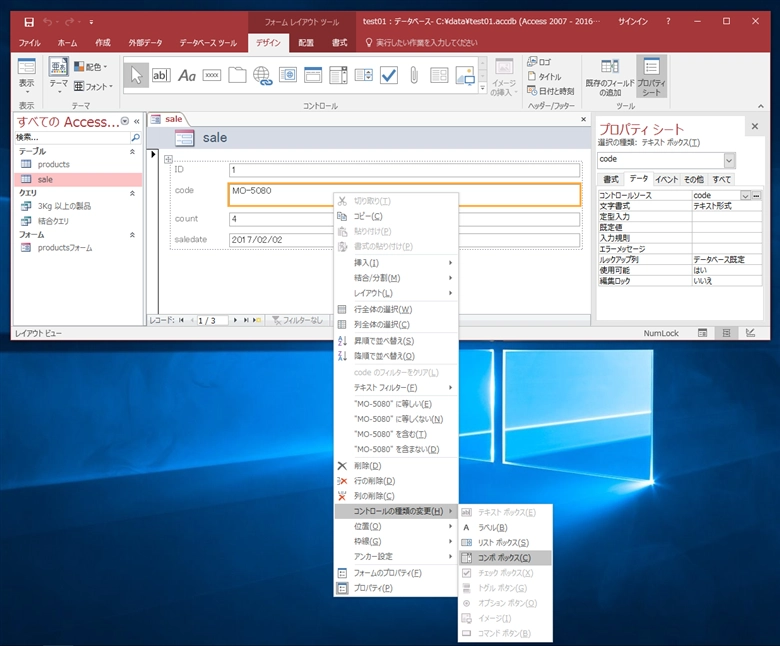Image resolution: width=780 pixels, height=646 pixels.
Task: Collapse the Queries group in navigation pane
Action: coord(132,193)
